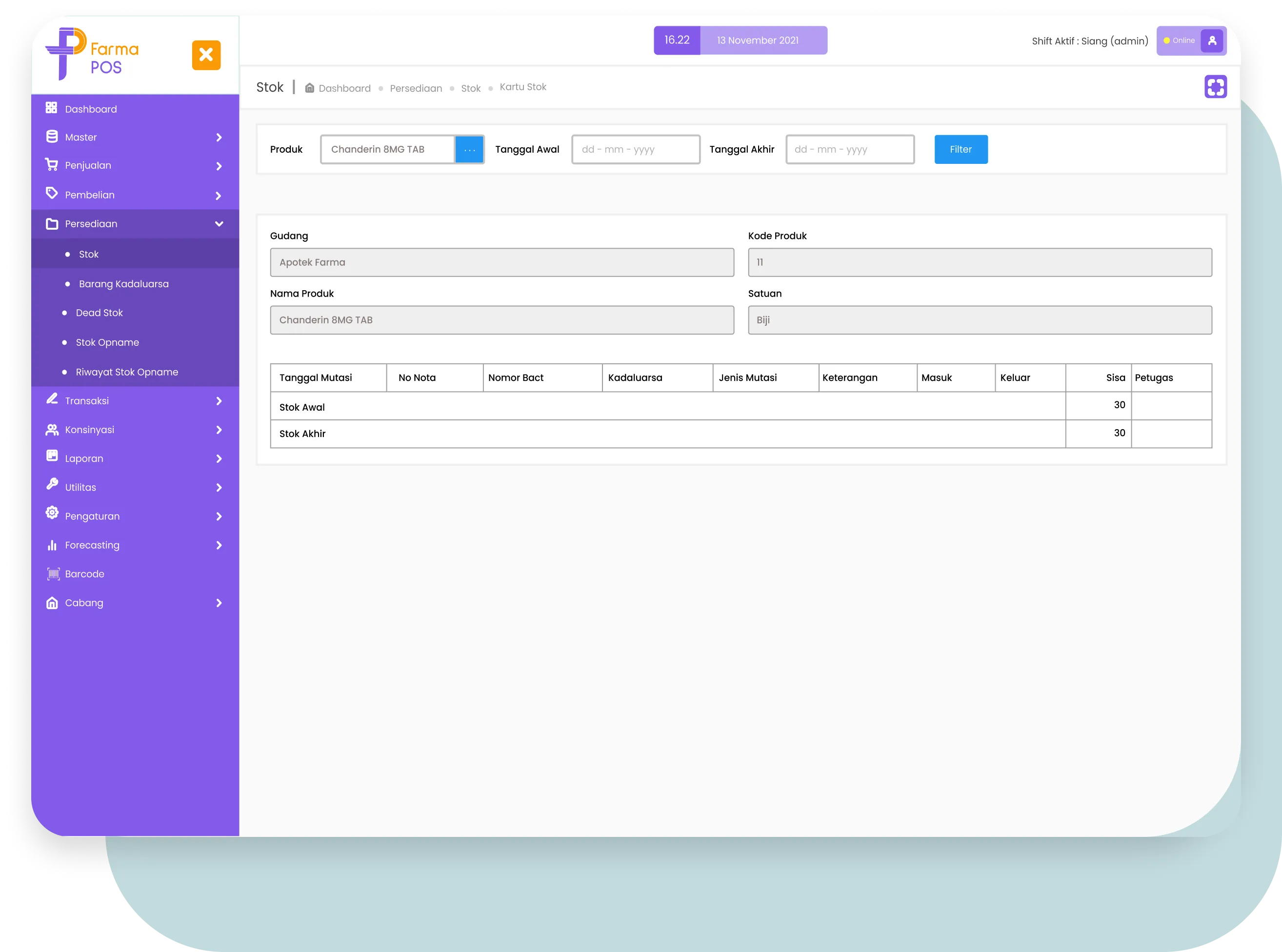
Task: Toggle fullscreen with the expand icon
Action: [1215, 87]
